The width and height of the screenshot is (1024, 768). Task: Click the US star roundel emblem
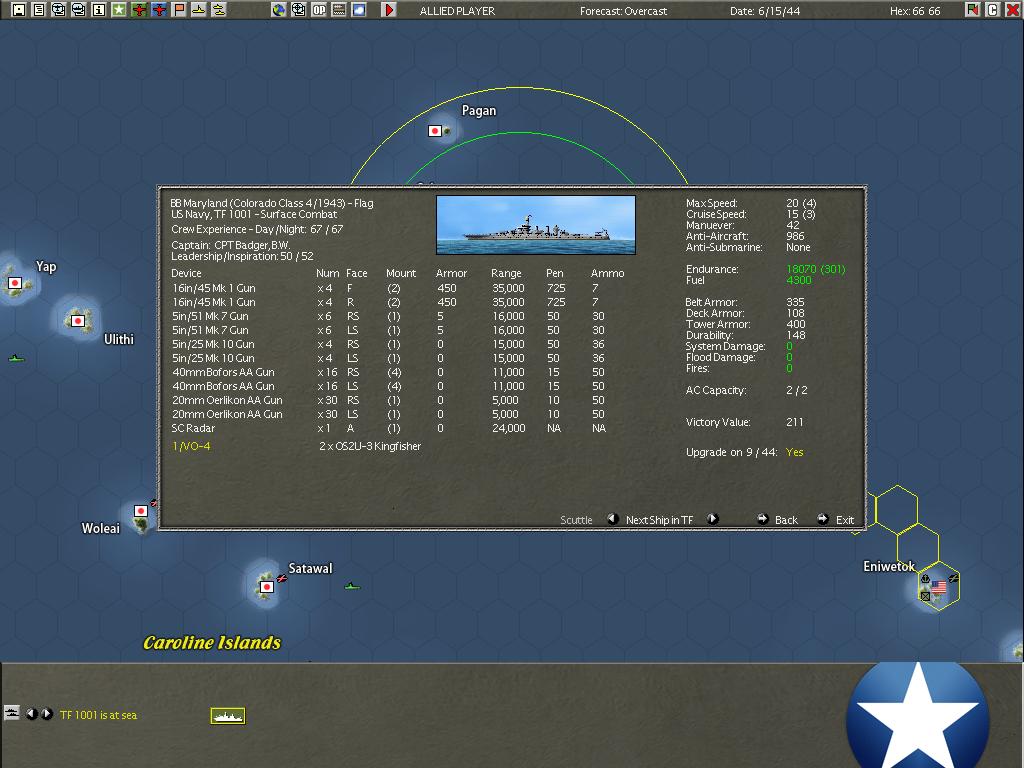918,715
